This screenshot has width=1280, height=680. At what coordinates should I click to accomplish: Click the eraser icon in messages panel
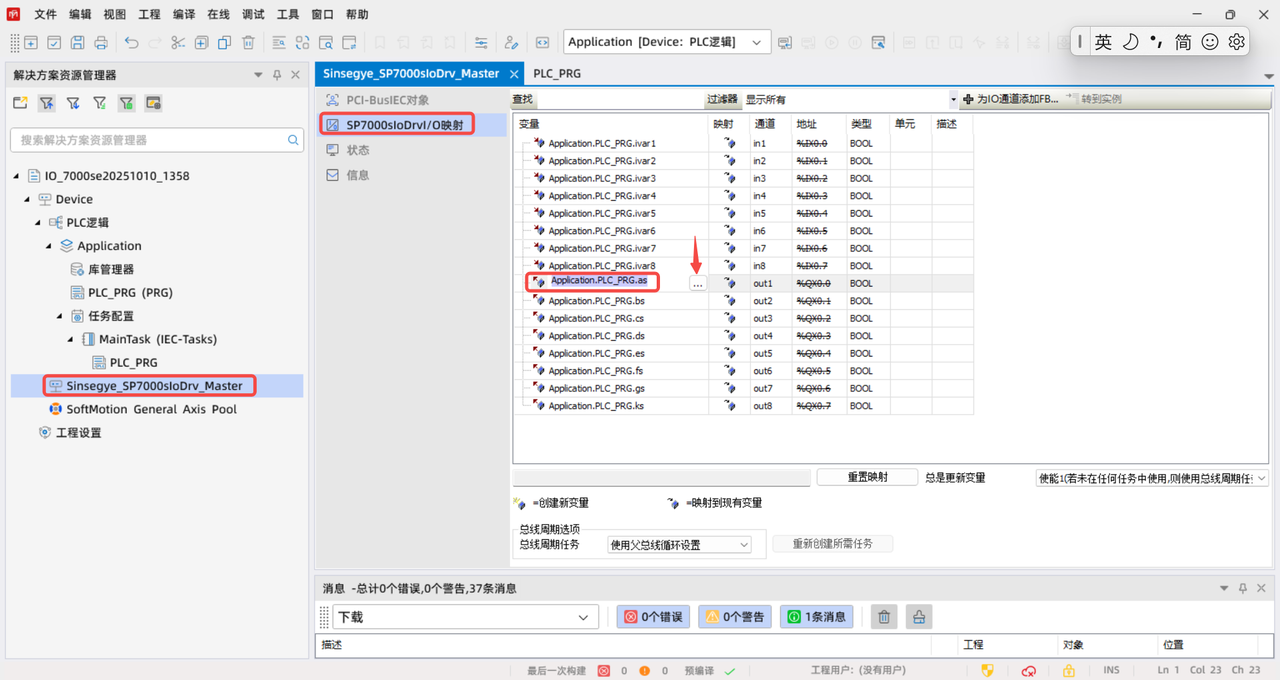[x=918, y=617]
